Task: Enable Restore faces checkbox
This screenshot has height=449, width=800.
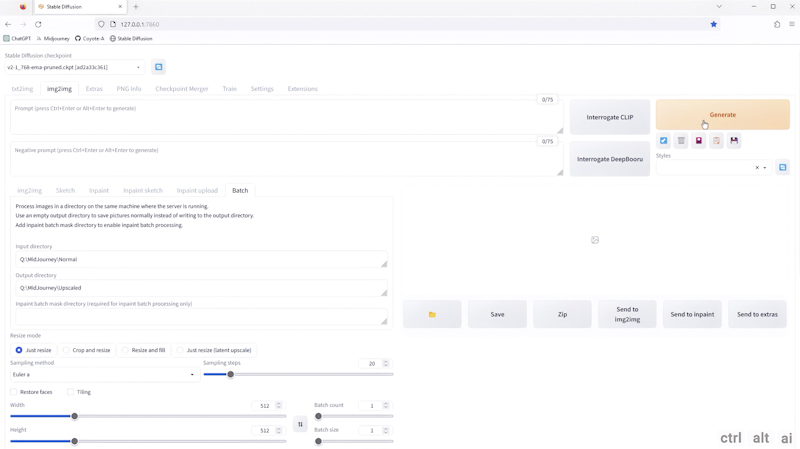Action: 14,392
